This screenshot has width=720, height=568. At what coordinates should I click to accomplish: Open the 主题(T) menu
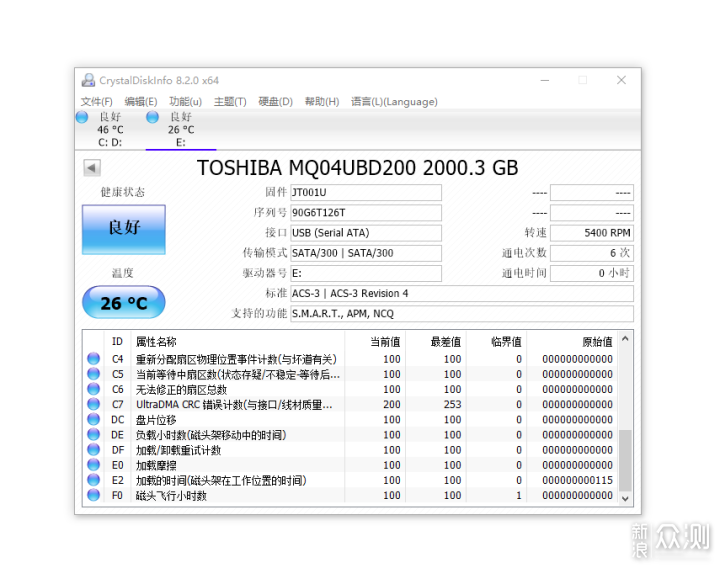(x=230, y=101)
